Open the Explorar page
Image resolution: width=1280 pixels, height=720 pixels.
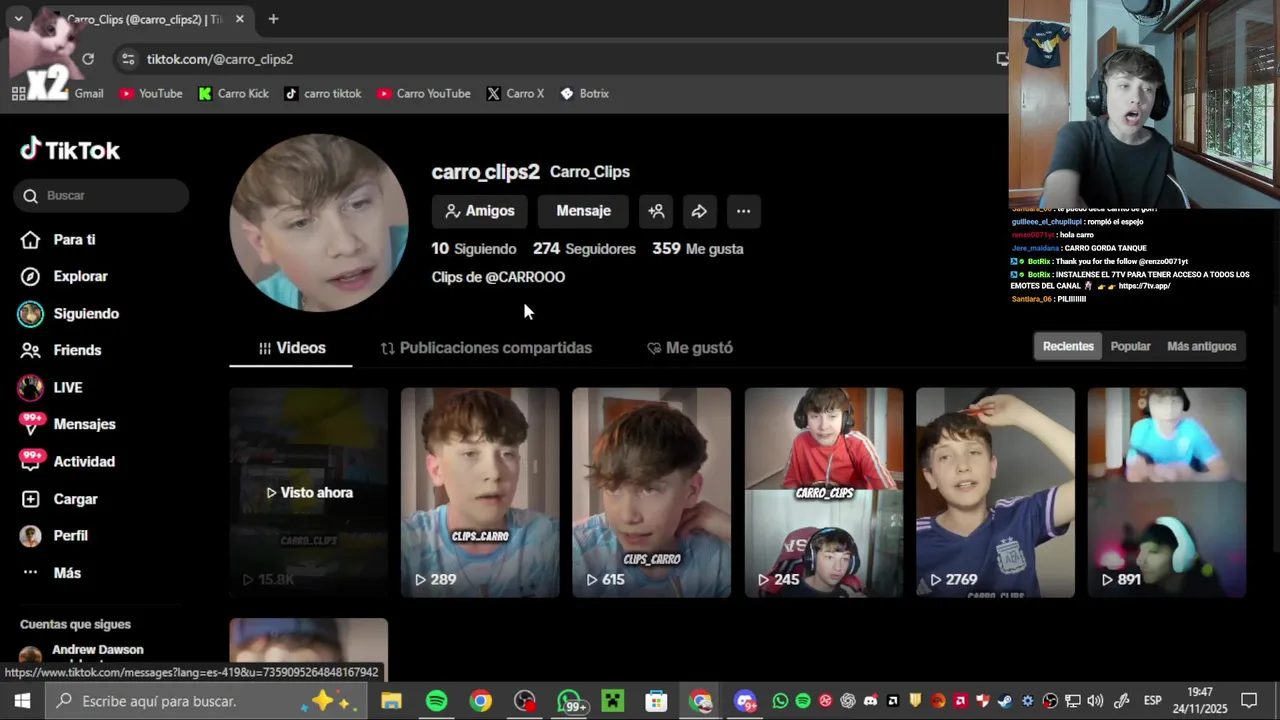[x=64, y=276]
